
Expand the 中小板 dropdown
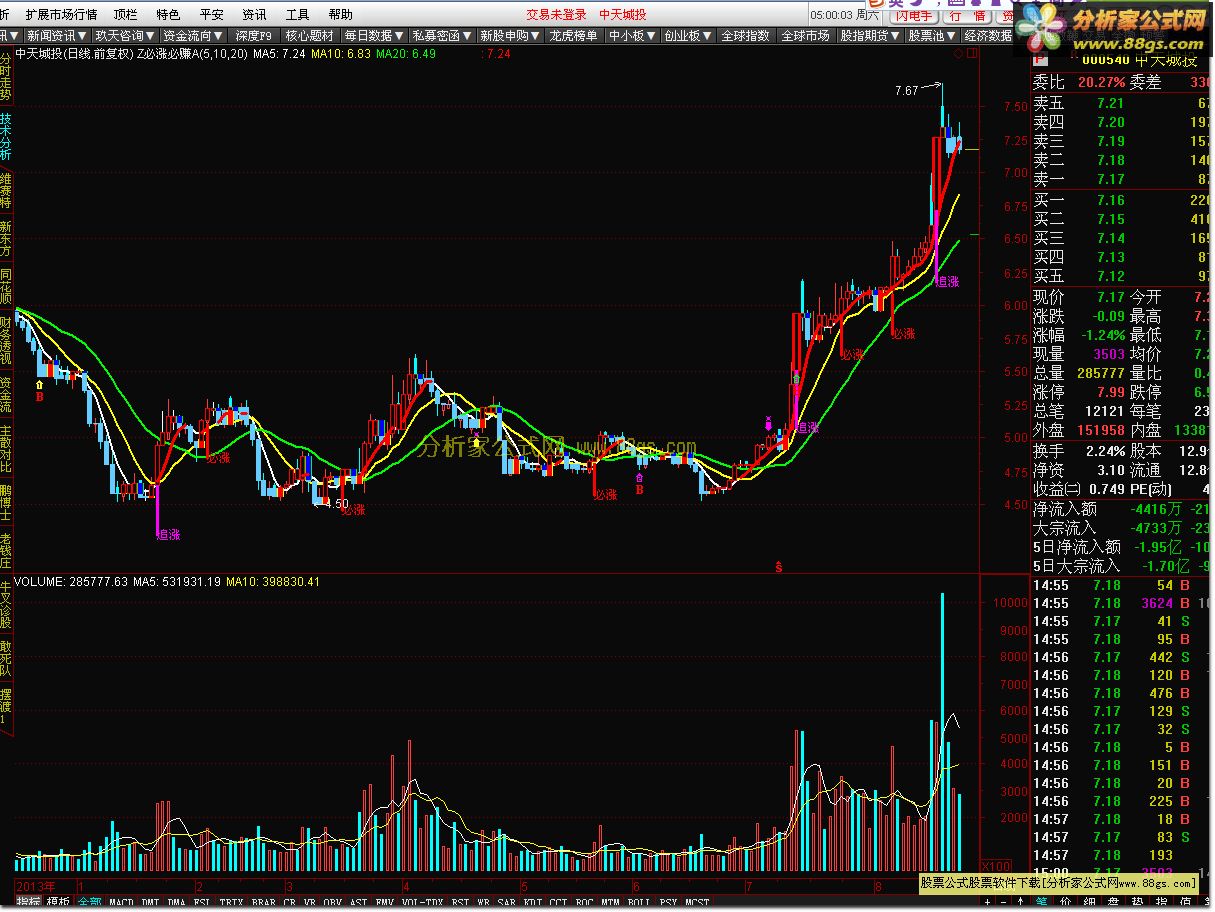point(632,36)
